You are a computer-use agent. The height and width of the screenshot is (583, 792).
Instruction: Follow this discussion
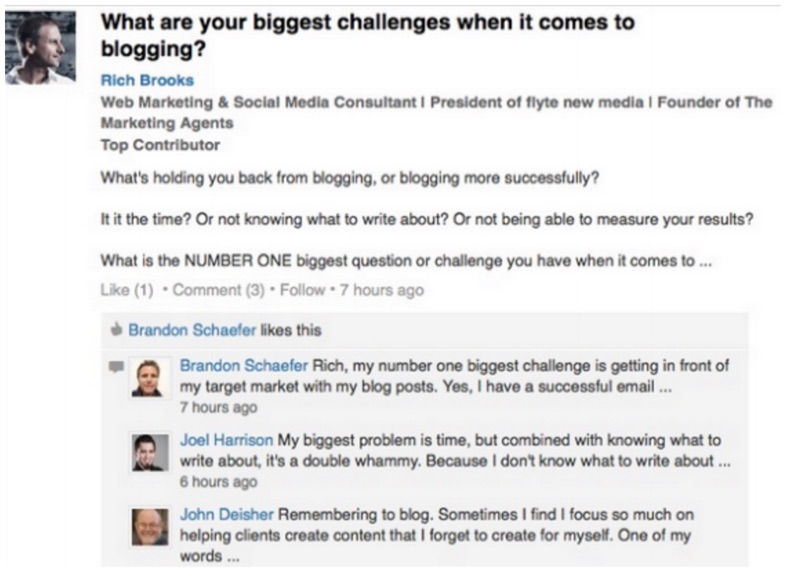[302, 290]
